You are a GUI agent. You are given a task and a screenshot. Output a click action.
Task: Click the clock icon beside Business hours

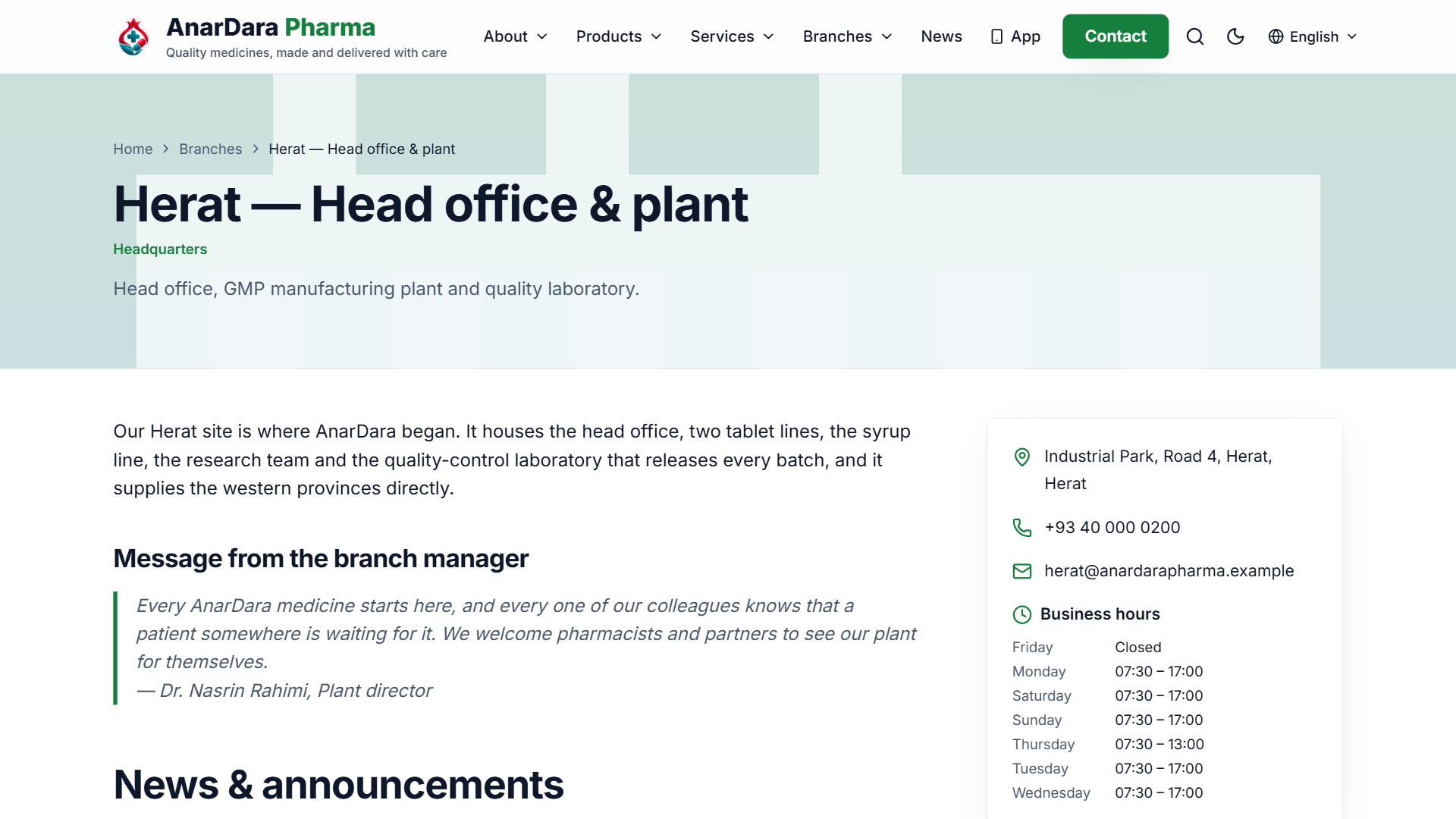[1022, 614]
